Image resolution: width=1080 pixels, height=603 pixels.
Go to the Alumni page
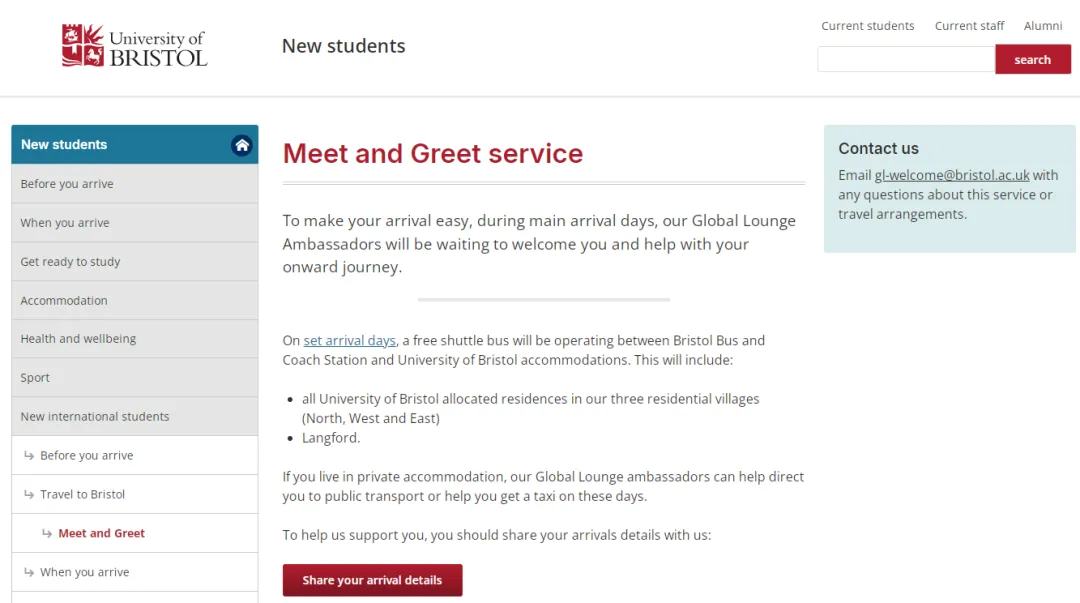tap(1043, 25)
